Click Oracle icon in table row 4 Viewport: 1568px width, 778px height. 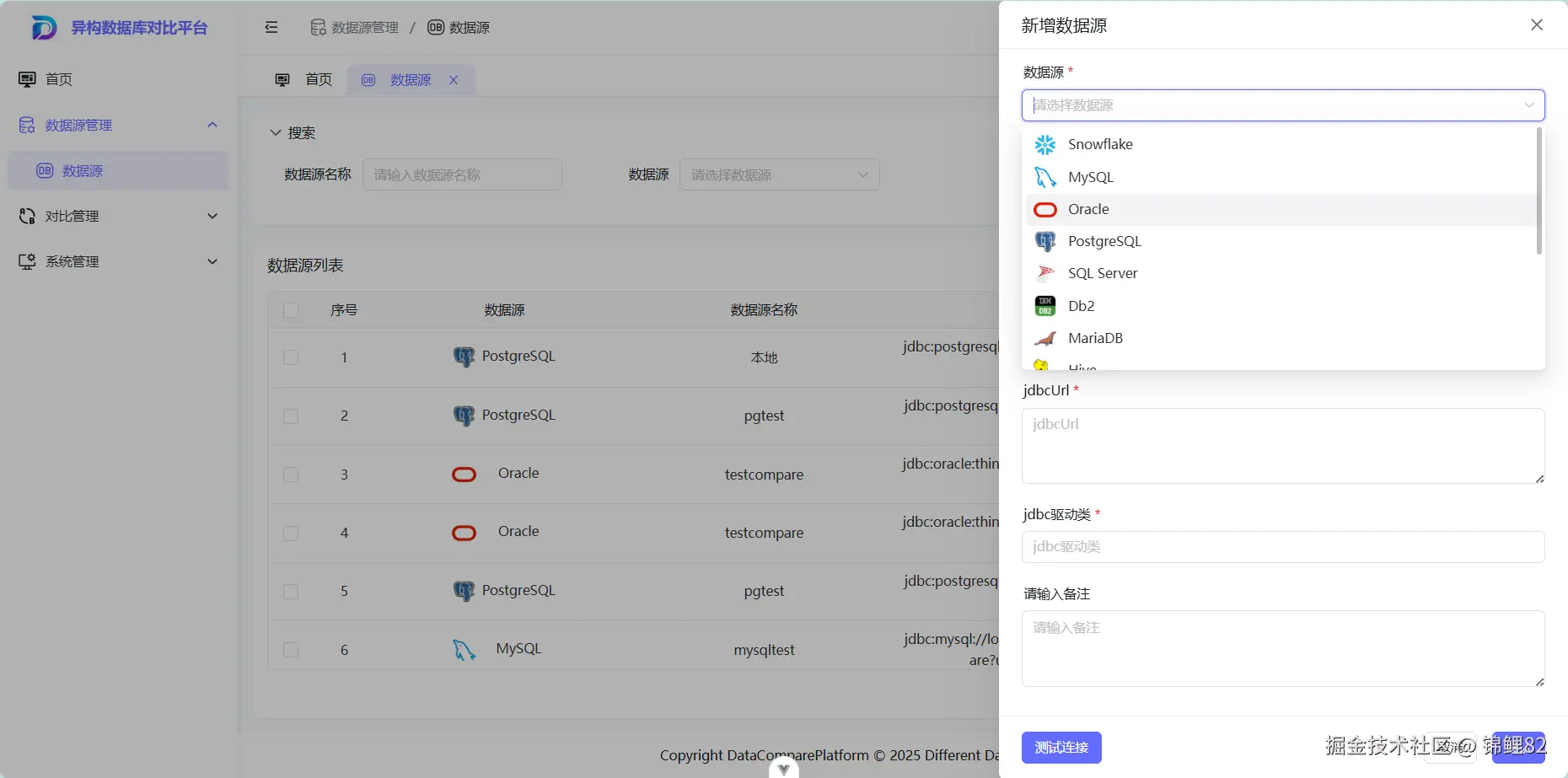tap(464, 533)
